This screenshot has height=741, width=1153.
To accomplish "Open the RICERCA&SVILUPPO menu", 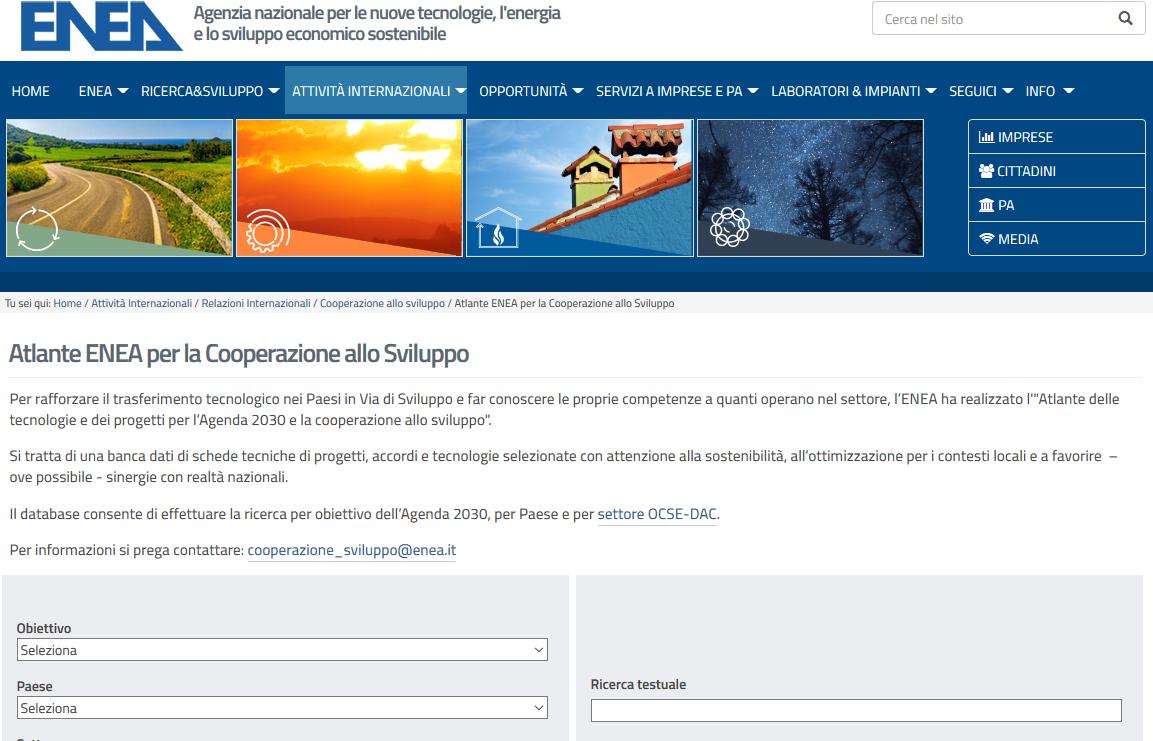I will [210, 91].
